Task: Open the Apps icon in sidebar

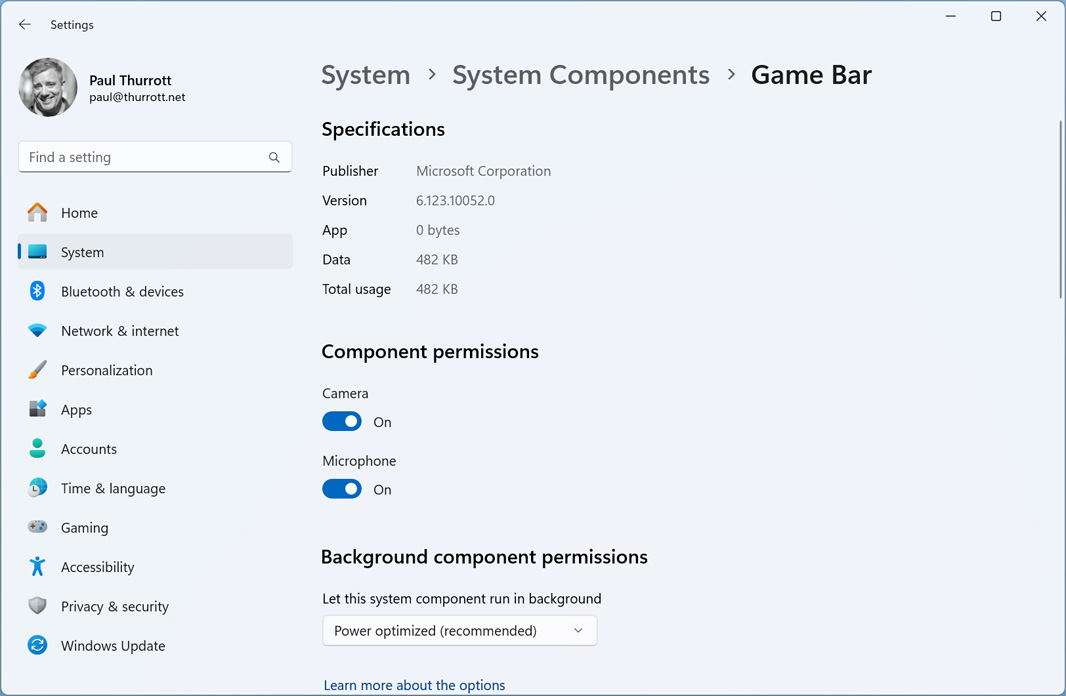Action: (37, 409)
